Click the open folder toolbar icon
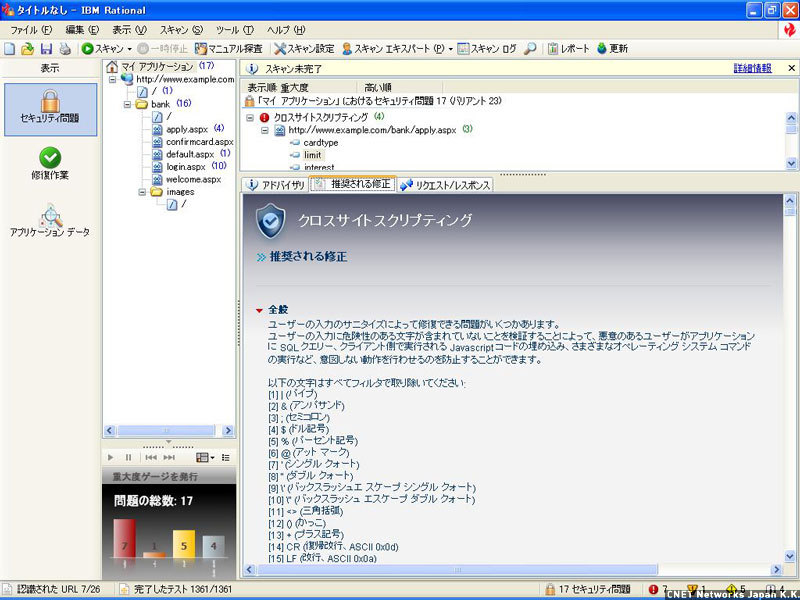This screenshot has height=600, width=800. click(27, 48)
